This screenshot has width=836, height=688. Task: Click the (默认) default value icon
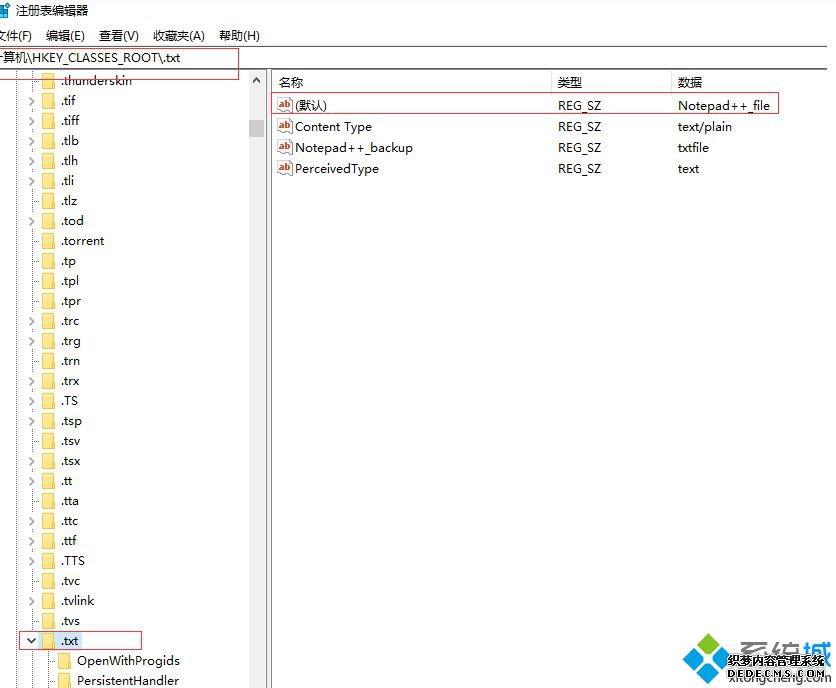[x=285, y=105]
